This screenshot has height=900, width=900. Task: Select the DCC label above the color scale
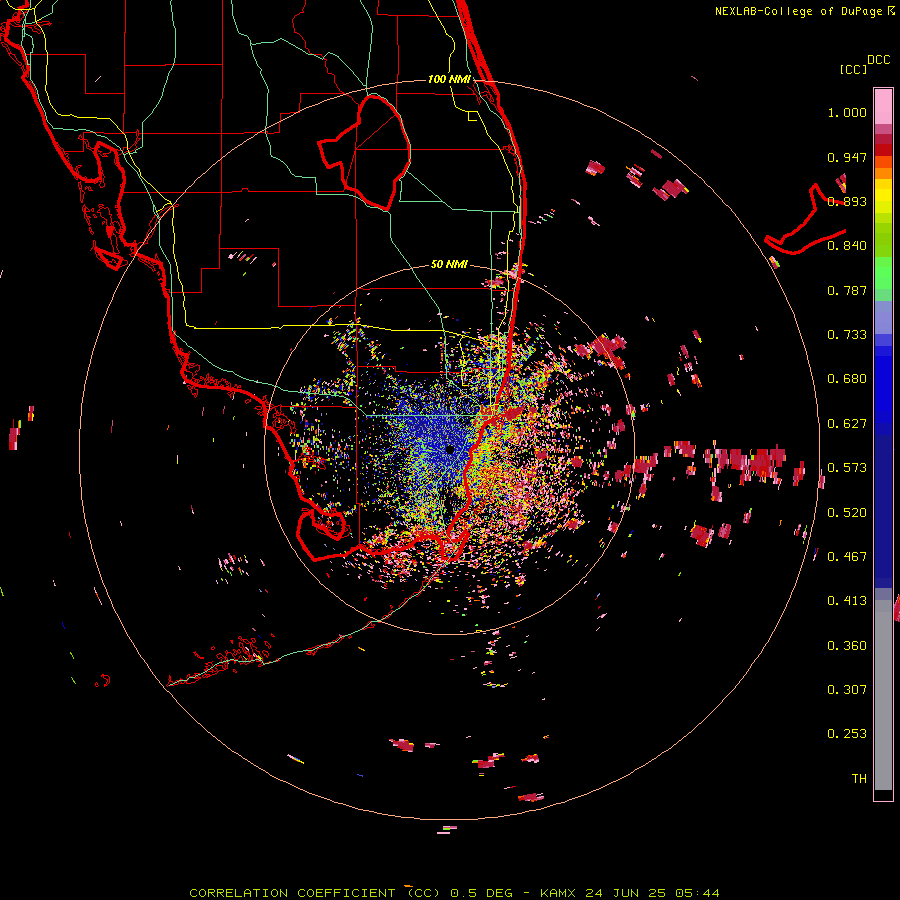click(x=878, y=60)
